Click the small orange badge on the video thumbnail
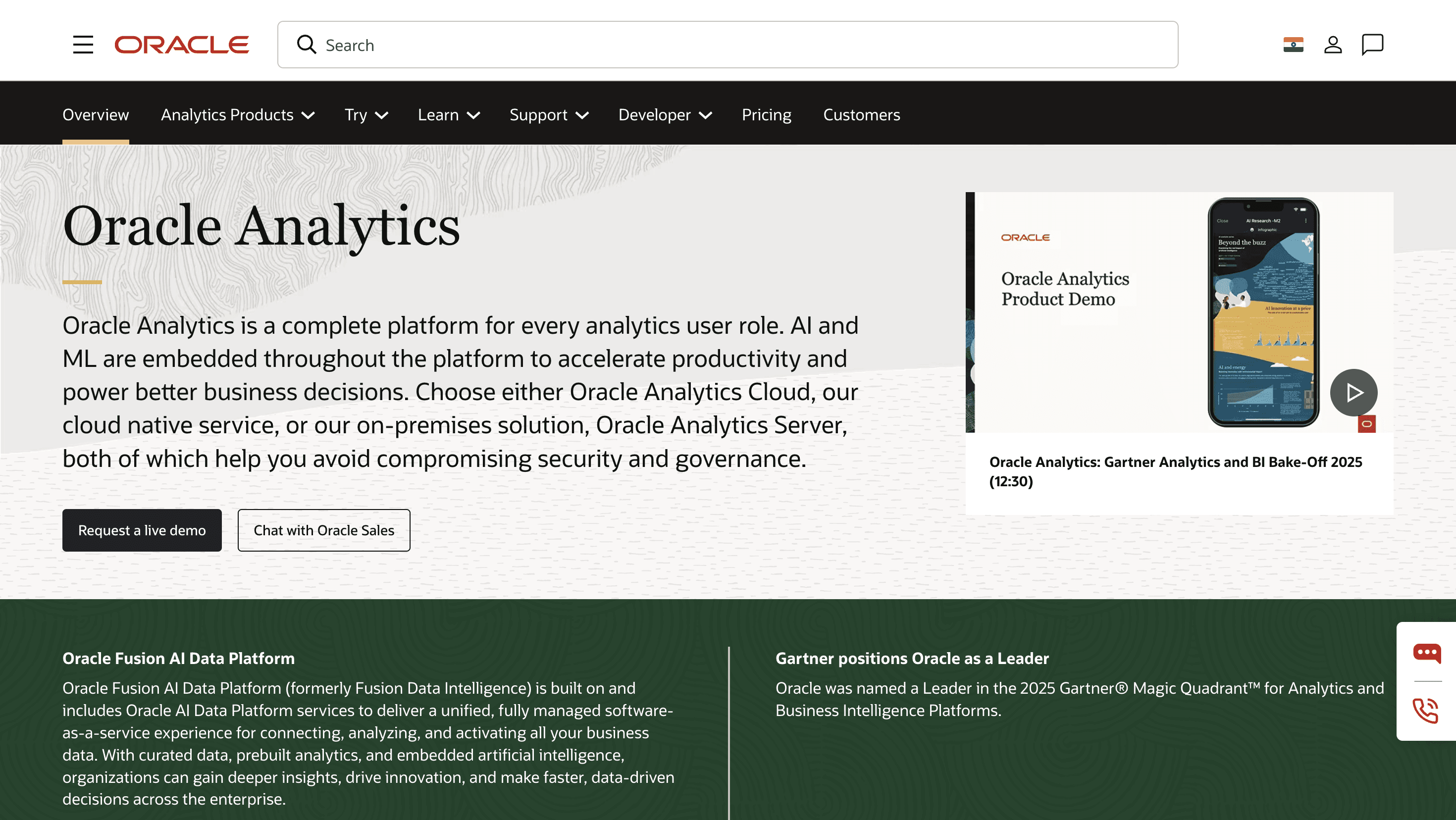The width and height of the screenshot is (1456, 820). tap(1367, 424)
